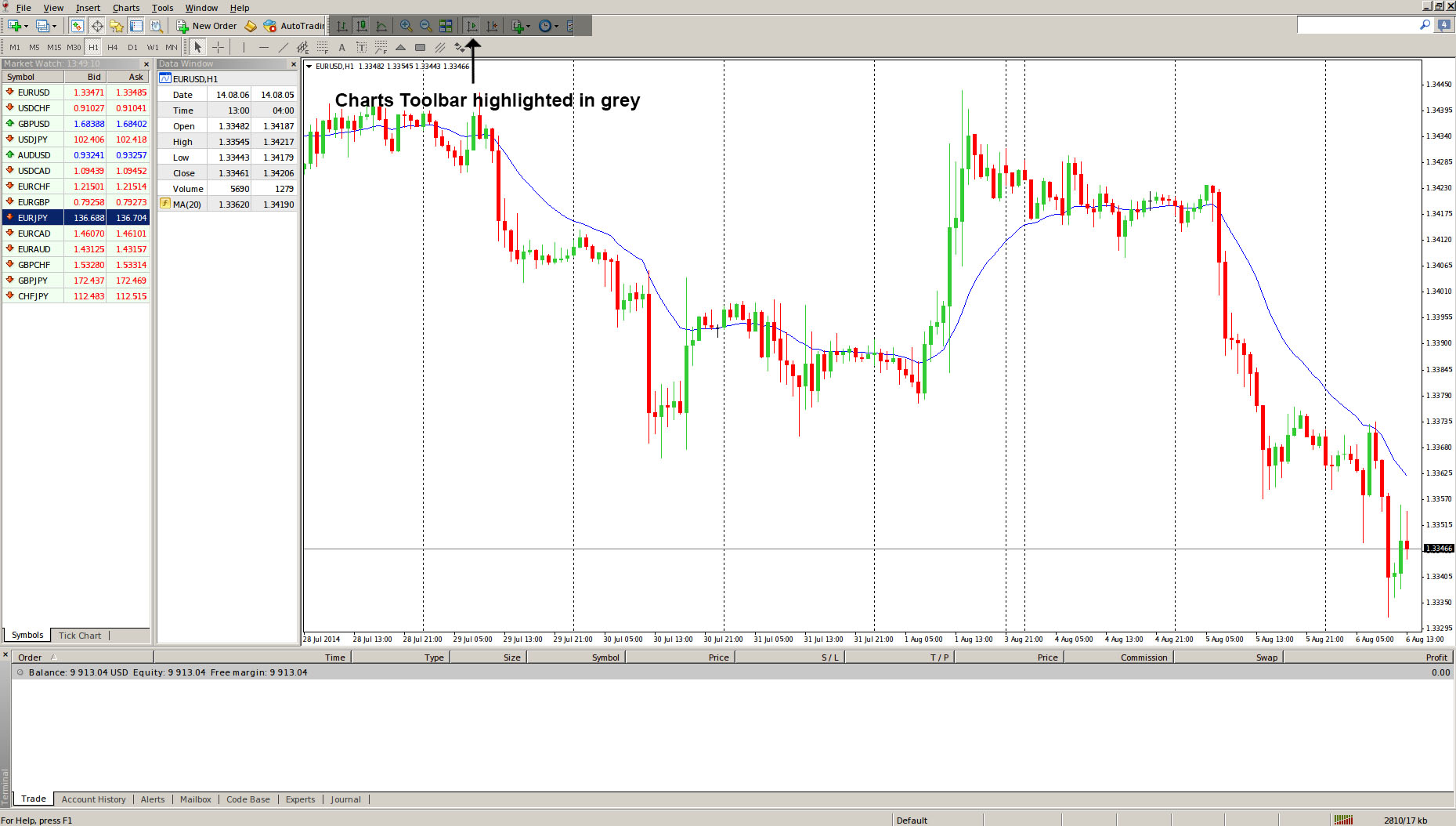Toggle chart Auto Scroll
The width and height of the screenshot is (1456, 826).
[471, 26]
